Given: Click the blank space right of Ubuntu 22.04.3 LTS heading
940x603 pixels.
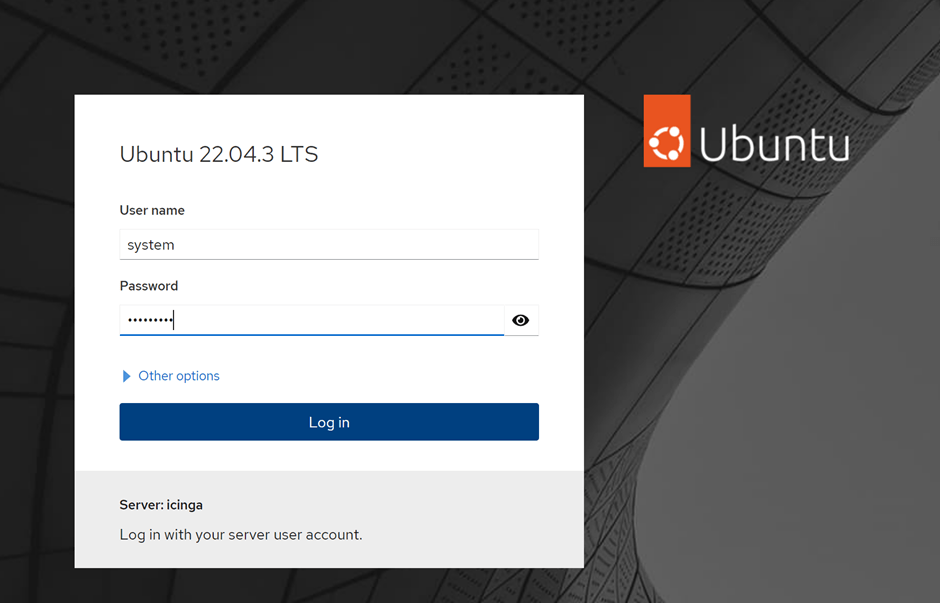Looking at the screenshot, I should point(450,154).
